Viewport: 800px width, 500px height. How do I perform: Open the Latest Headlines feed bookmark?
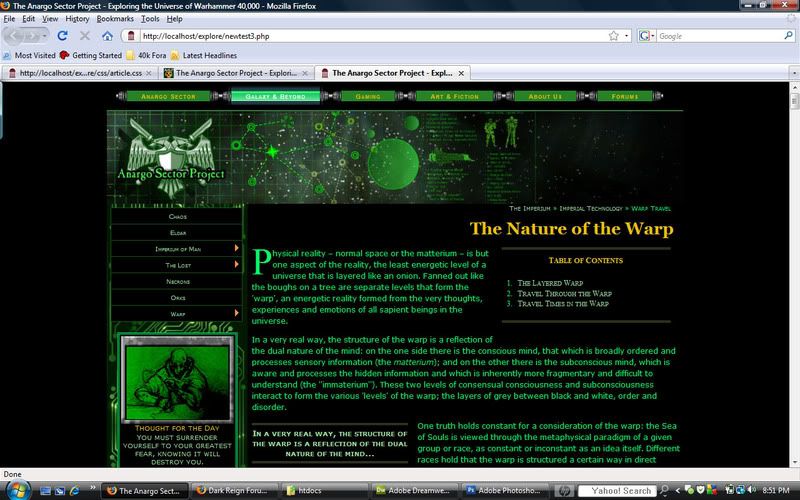(204, 55)
